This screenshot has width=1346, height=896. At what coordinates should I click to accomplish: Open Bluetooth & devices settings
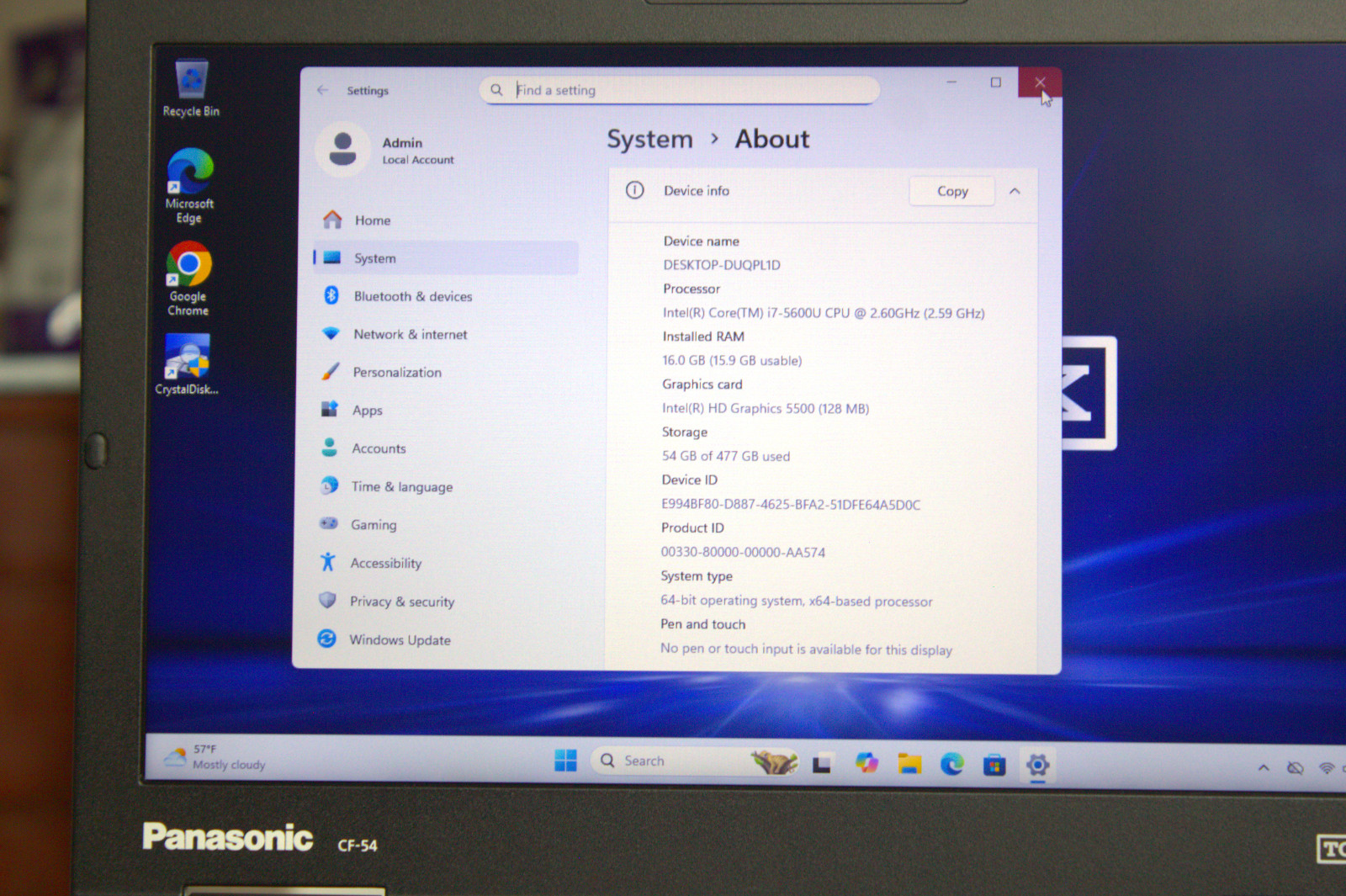pos(446,296)
